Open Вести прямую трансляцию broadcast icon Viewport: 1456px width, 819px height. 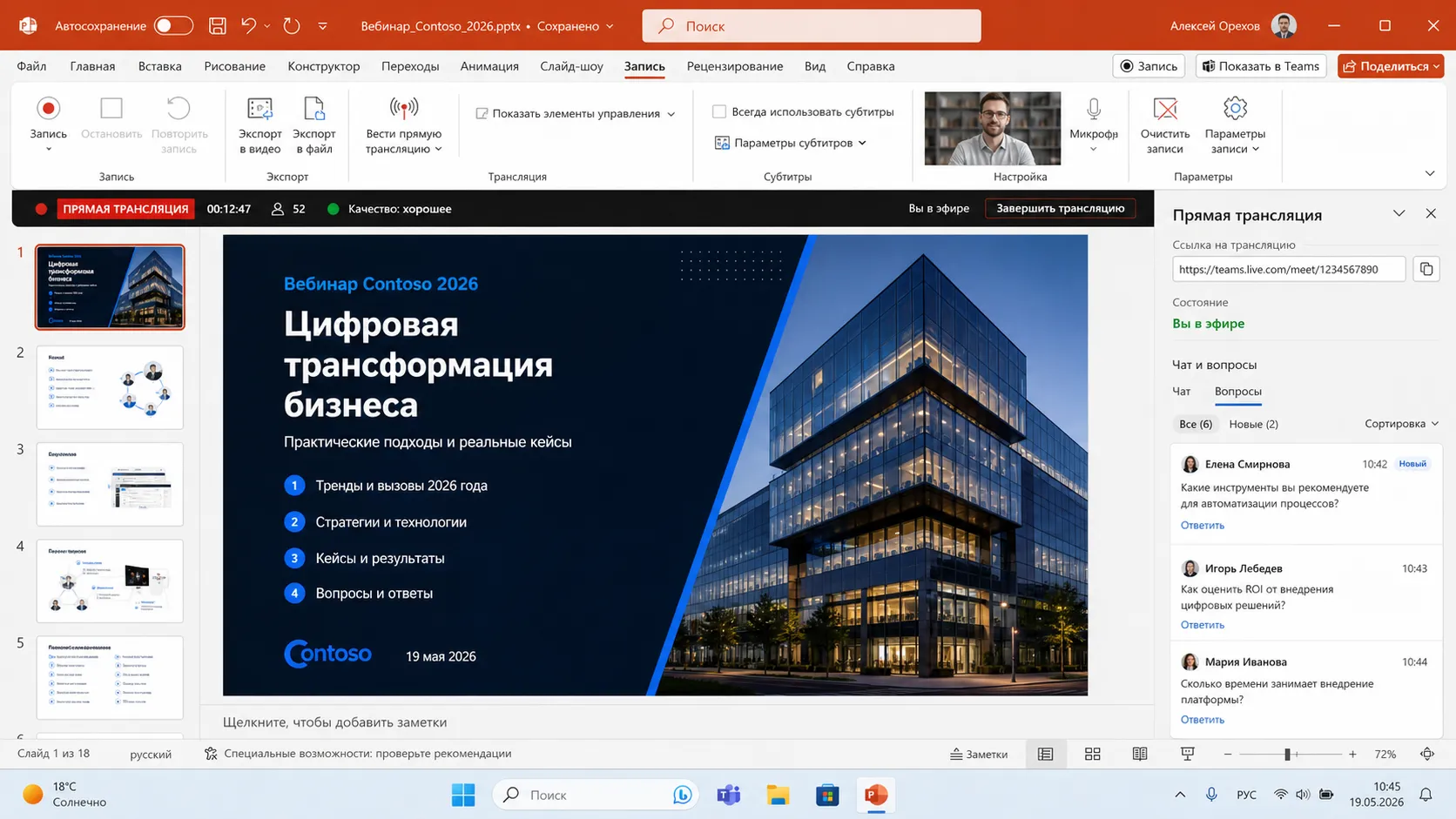pyautogui.click(x=404, y=108)
